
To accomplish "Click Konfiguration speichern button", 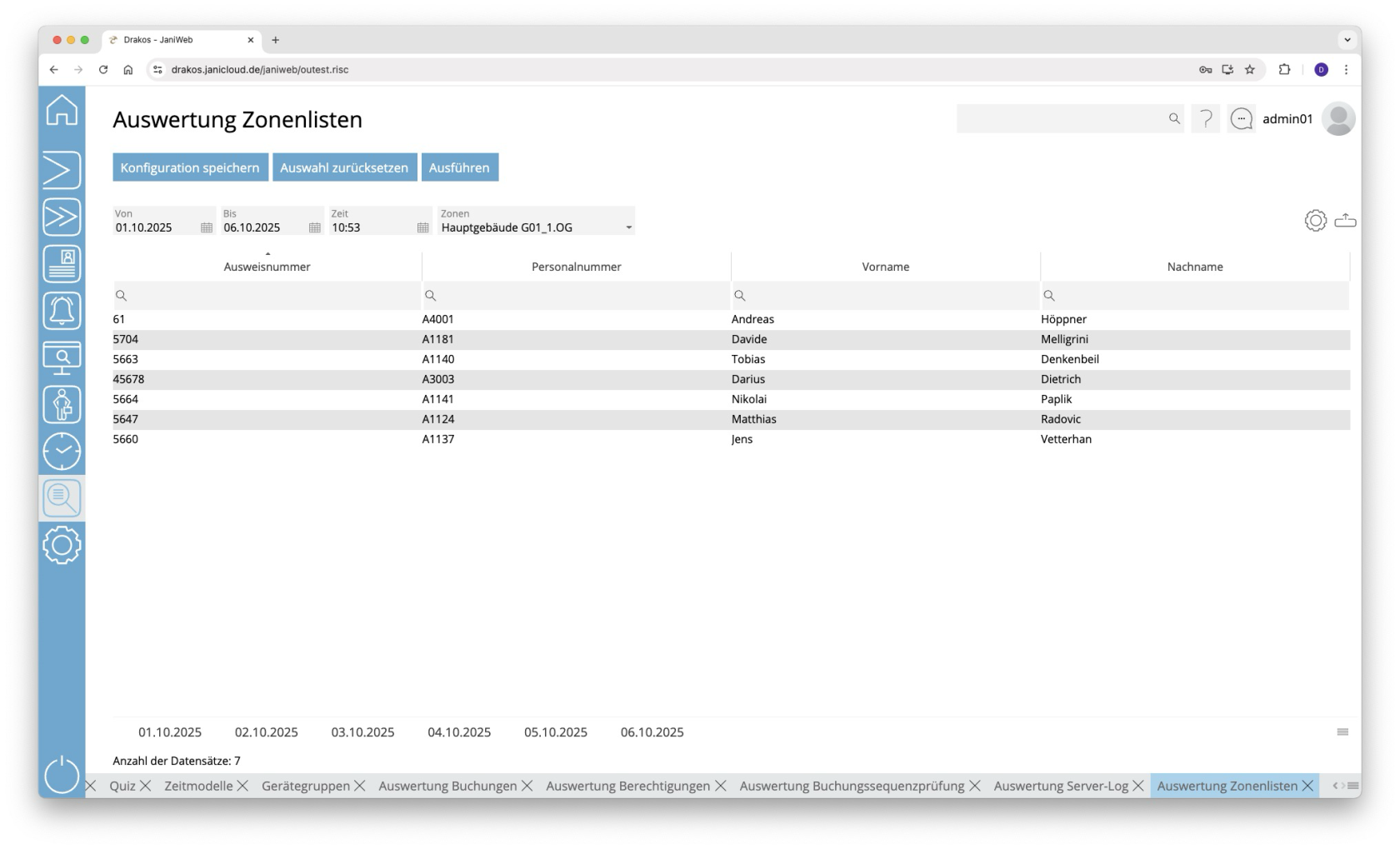I will pos(190,167).
